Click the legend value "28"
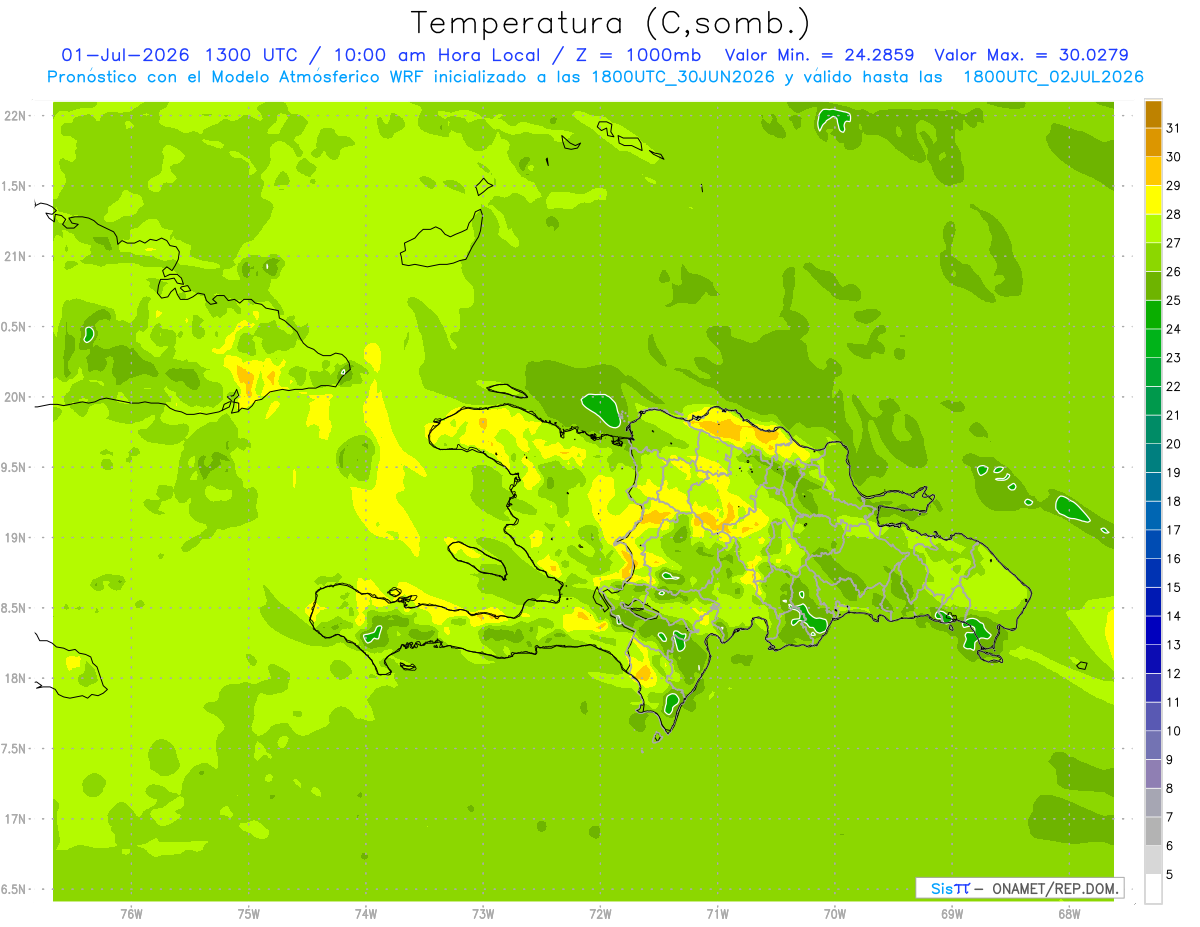The width and height of the screenshot is (1200, 927). click(x=1173, y=214)
